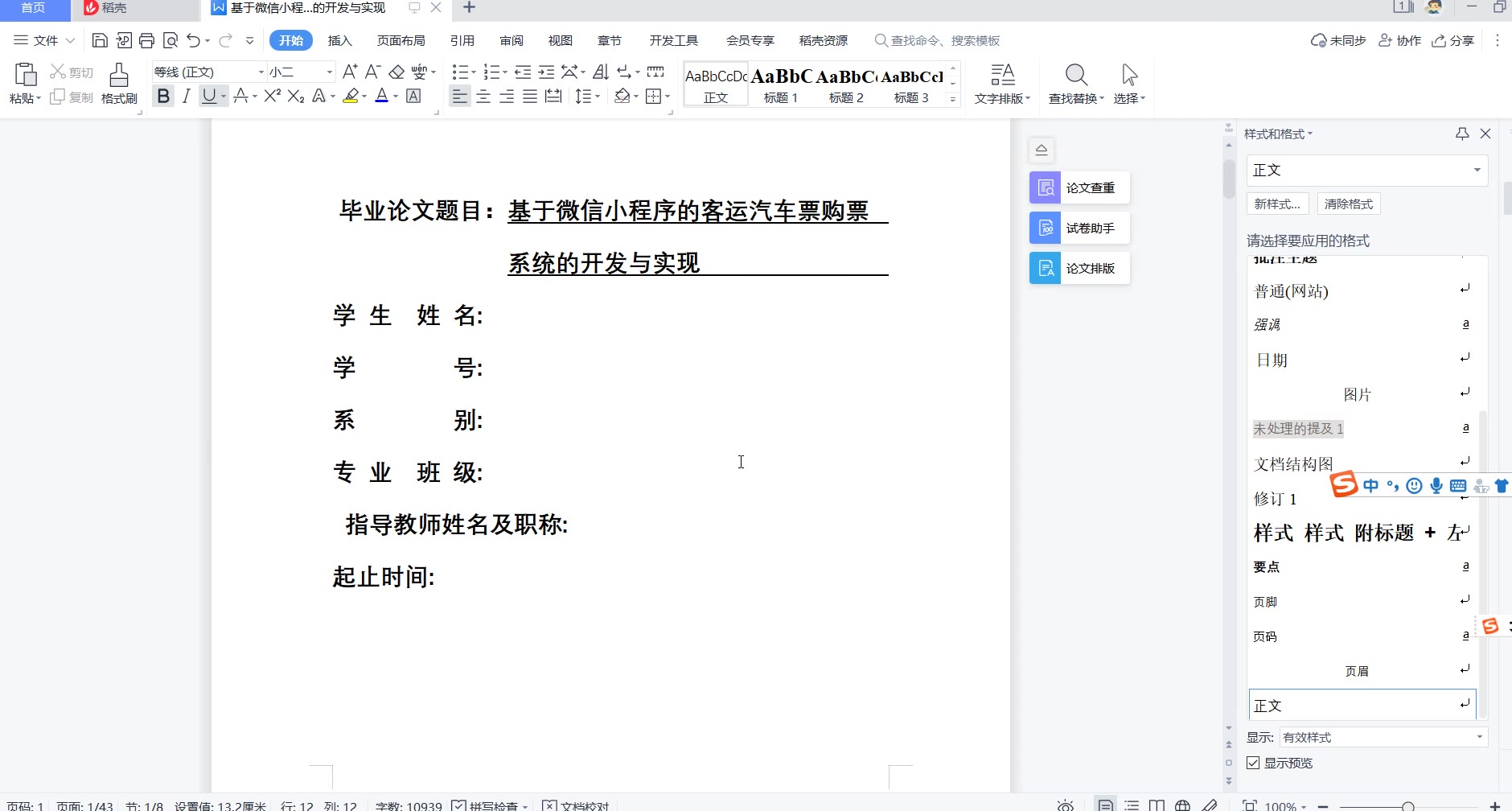Click the Print icon in quick access toolbar
This screenshot has width=1512, height=811.
click(146, 40)
